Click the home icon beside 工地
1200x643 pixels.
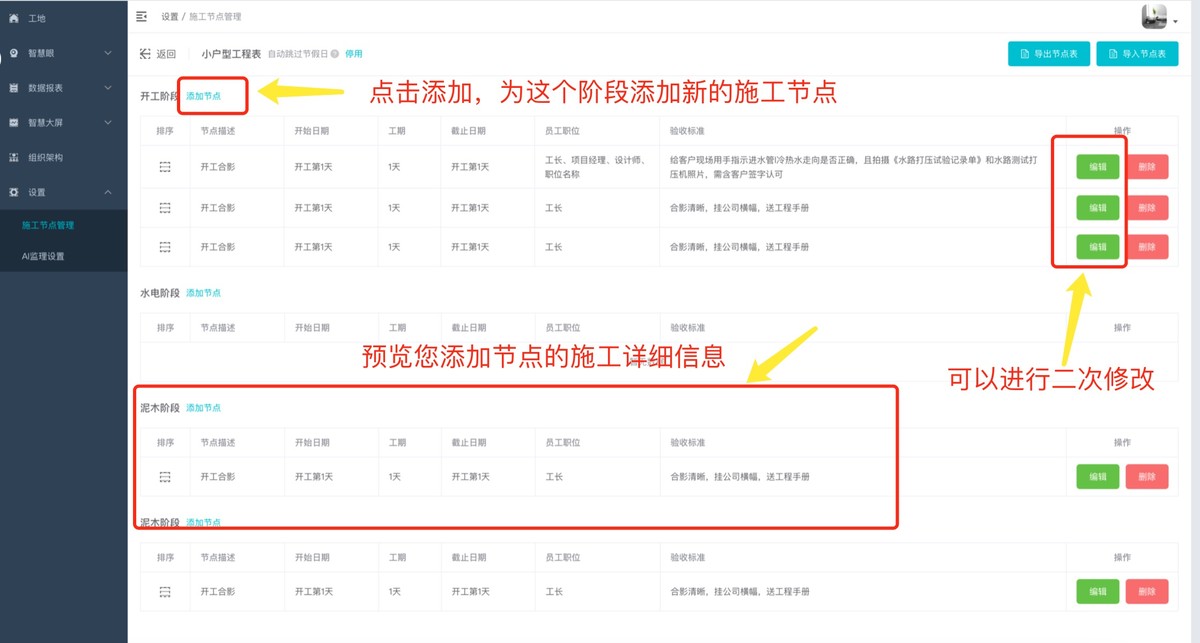click(14, 18)
